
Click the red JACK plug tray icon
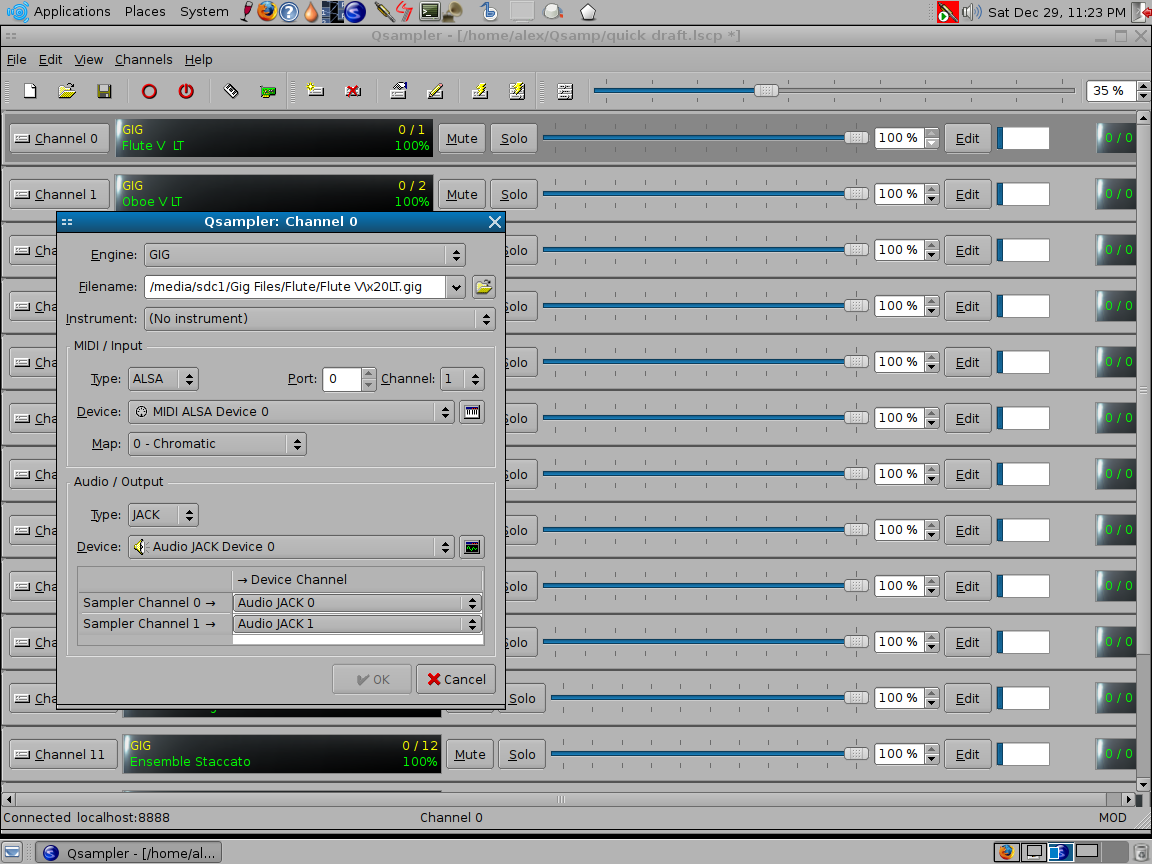click(948, 12)
